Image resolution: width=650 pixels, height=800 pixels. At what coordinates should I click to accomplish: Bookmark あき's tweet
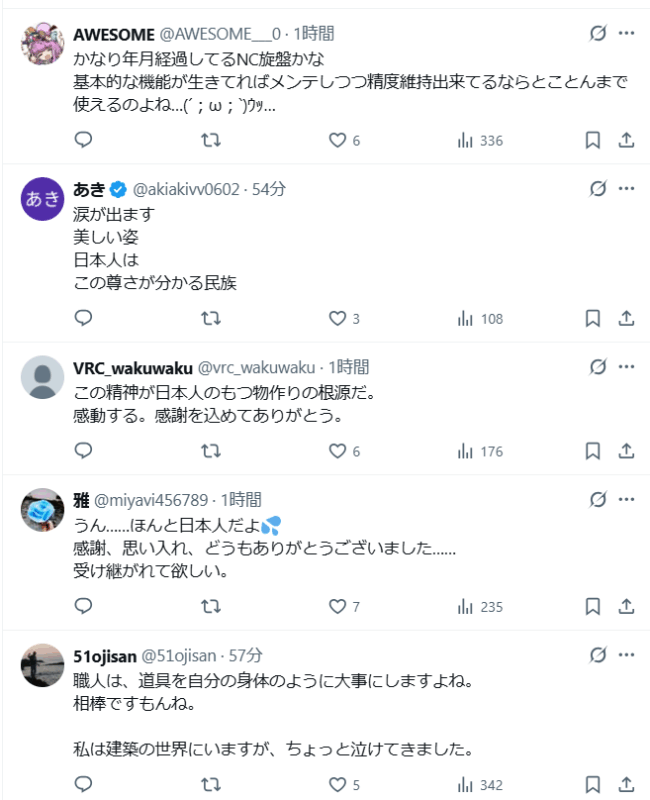pos(592,319)
